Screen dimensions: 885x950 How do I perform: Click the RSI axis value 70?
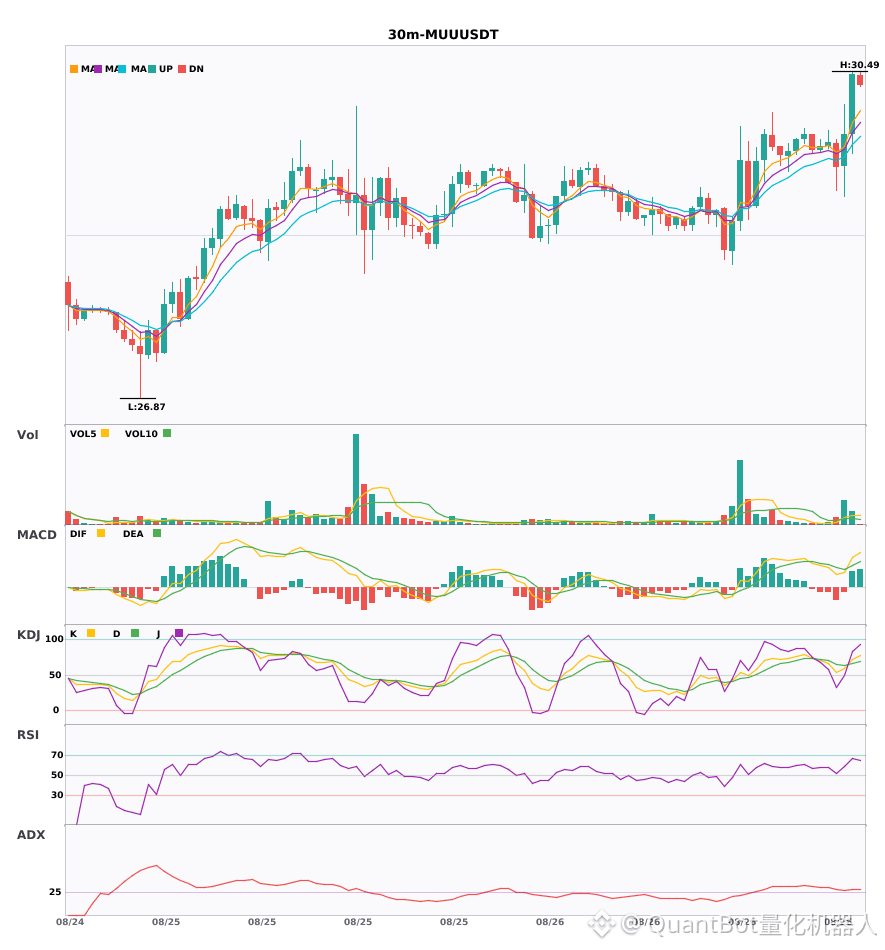tap(57, 755)
